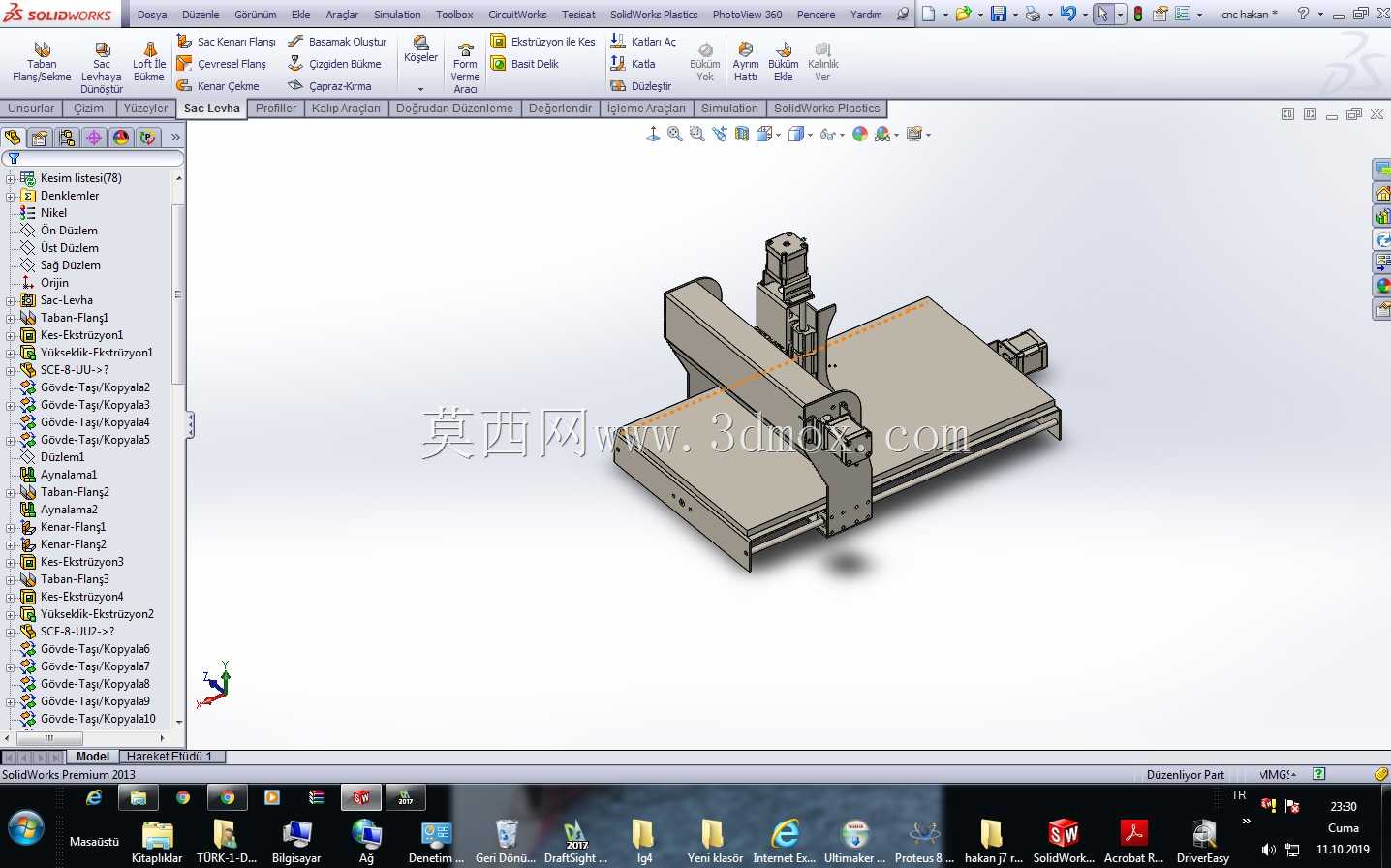Open the DisplayManager tab icon
The image size is (1391, 868).
pos(121,138)
